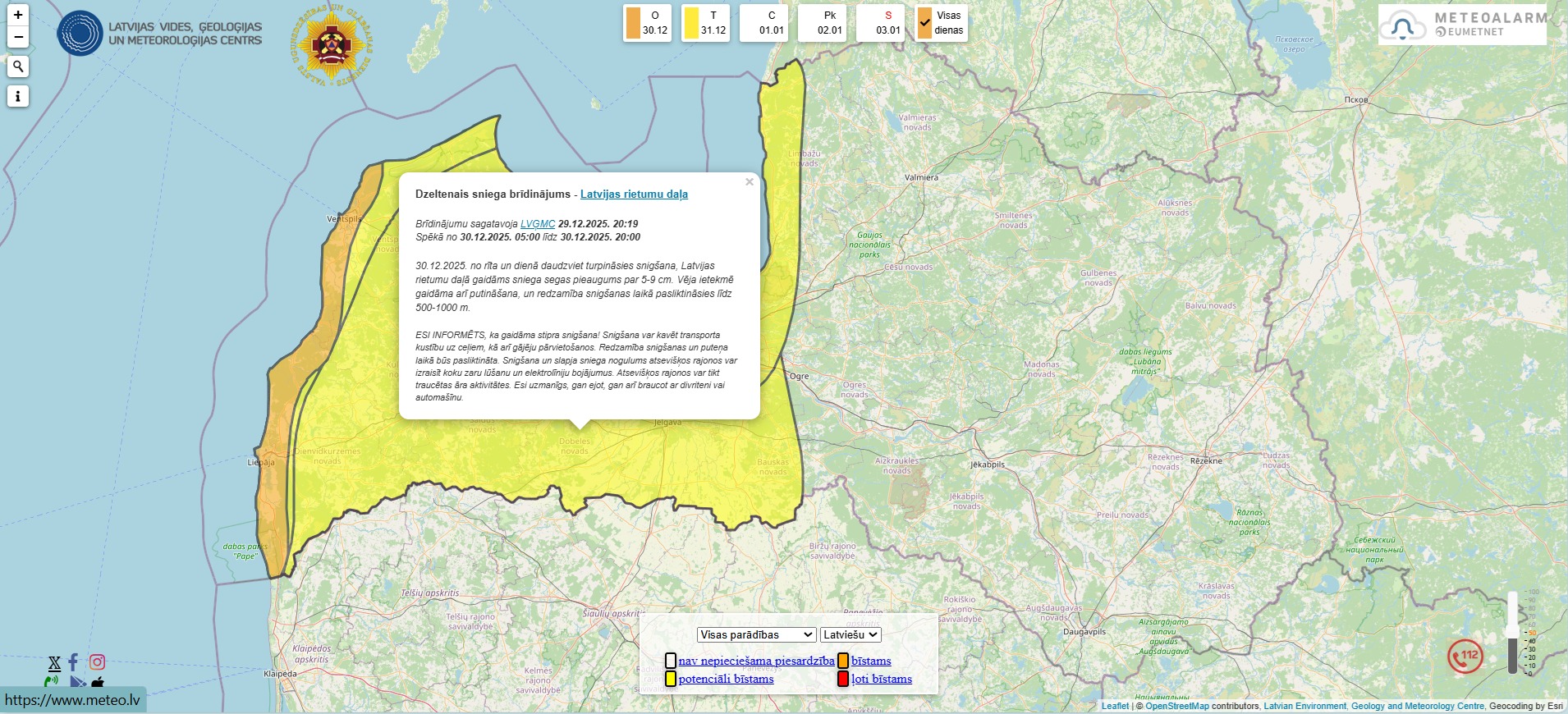Click the layer opacity slider handle
Screen dimensions: 1568x714
pyautogui.click(x=1513, y=630)
